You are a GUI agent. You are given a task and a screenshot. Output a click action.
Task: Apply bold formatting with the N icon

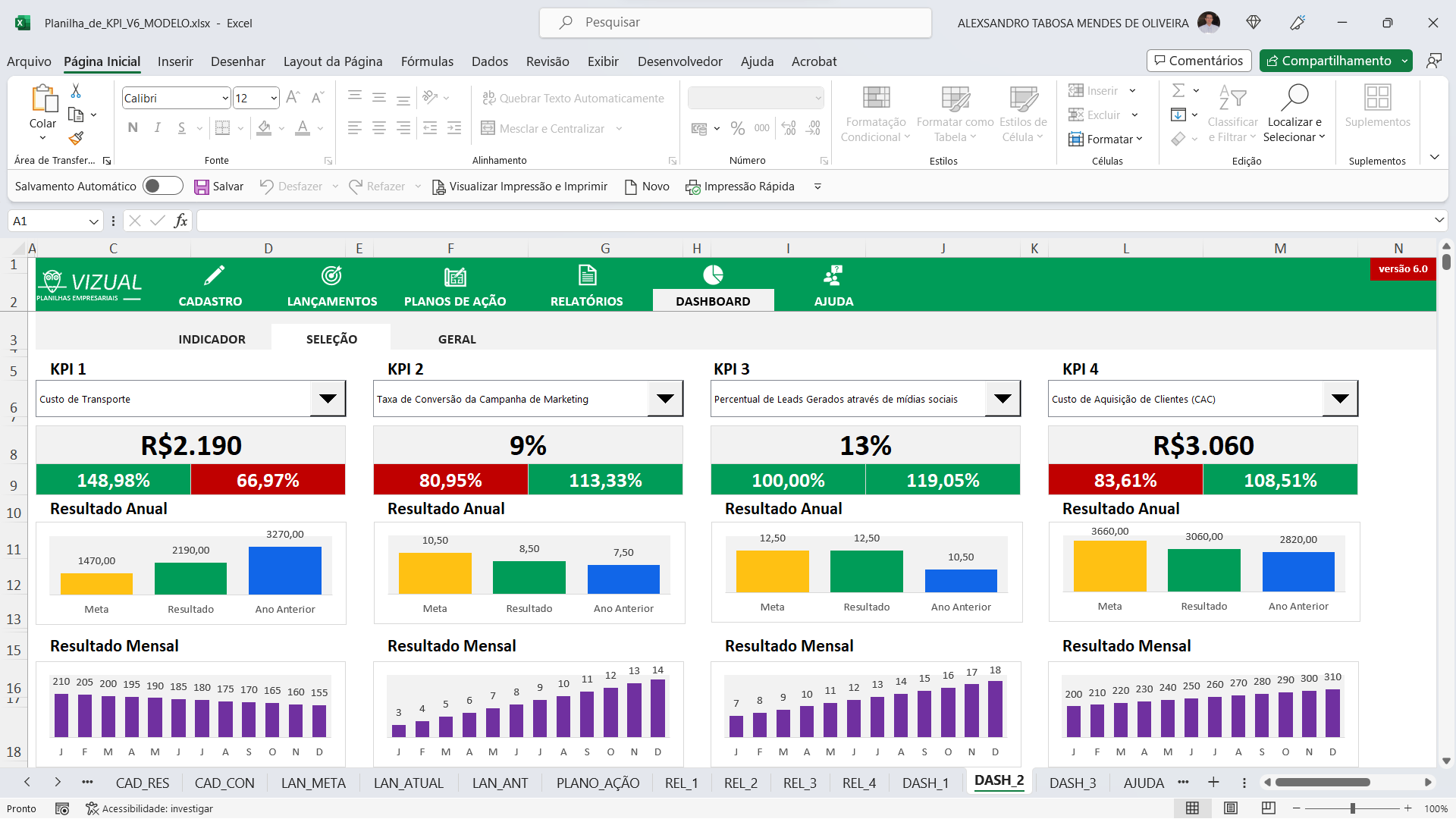pyautogui.click(x=132, y=127)
